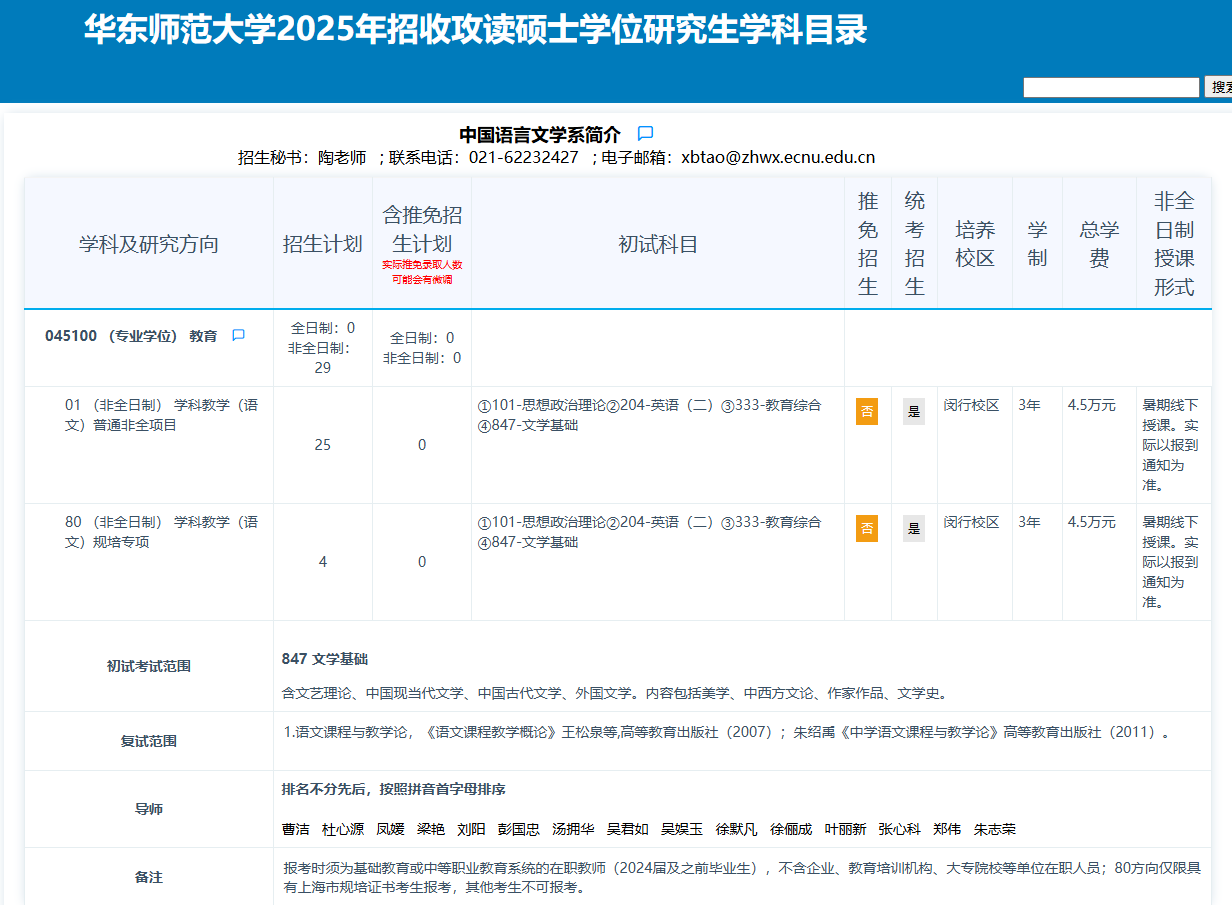Image resolution: width=1232 pixels, height=905 pixels.
Task: Click 闵行校区 in row 01
Action: tap(971, 406)
